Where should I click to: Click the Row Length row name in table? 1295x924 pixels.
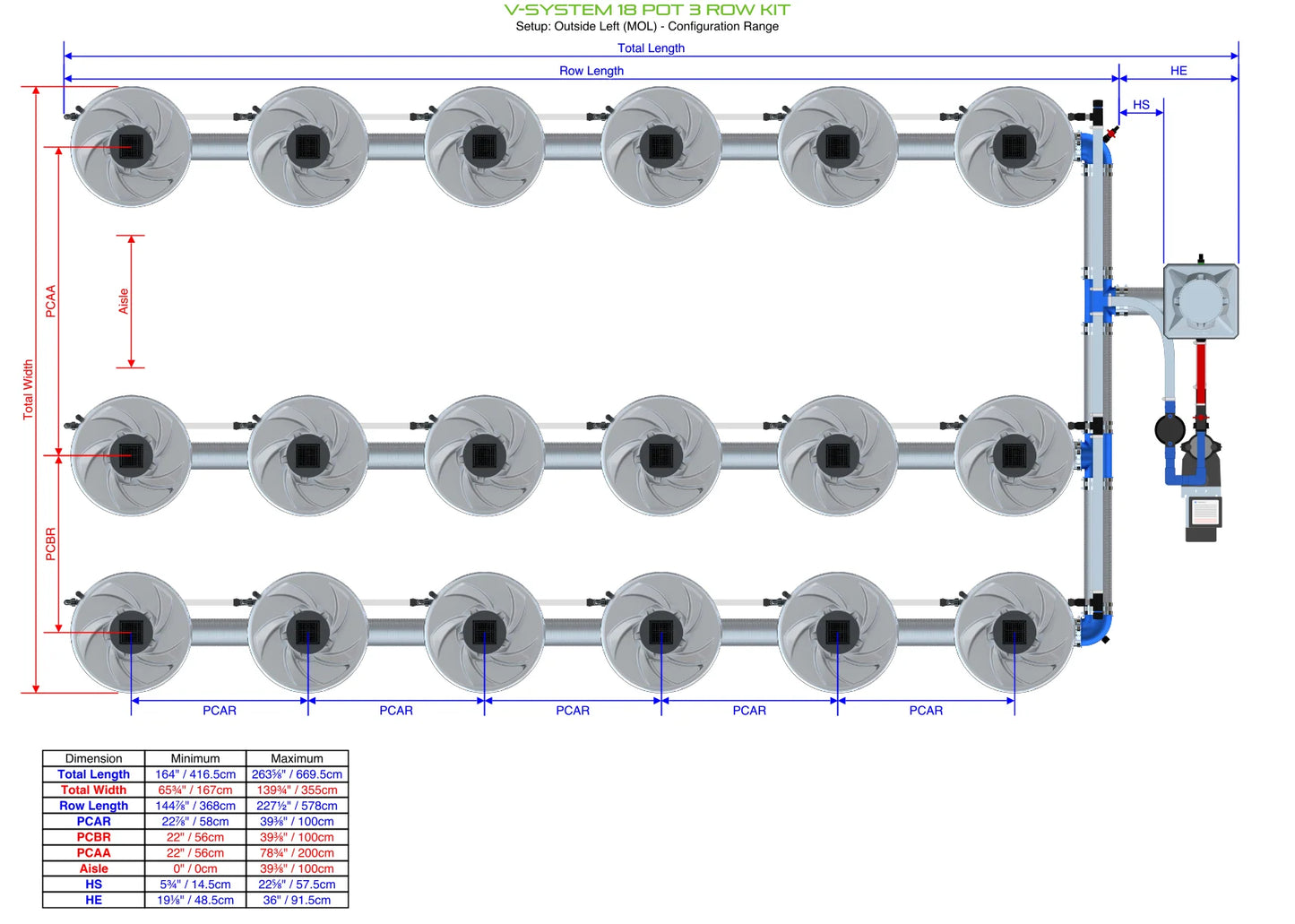coord(94,806)
